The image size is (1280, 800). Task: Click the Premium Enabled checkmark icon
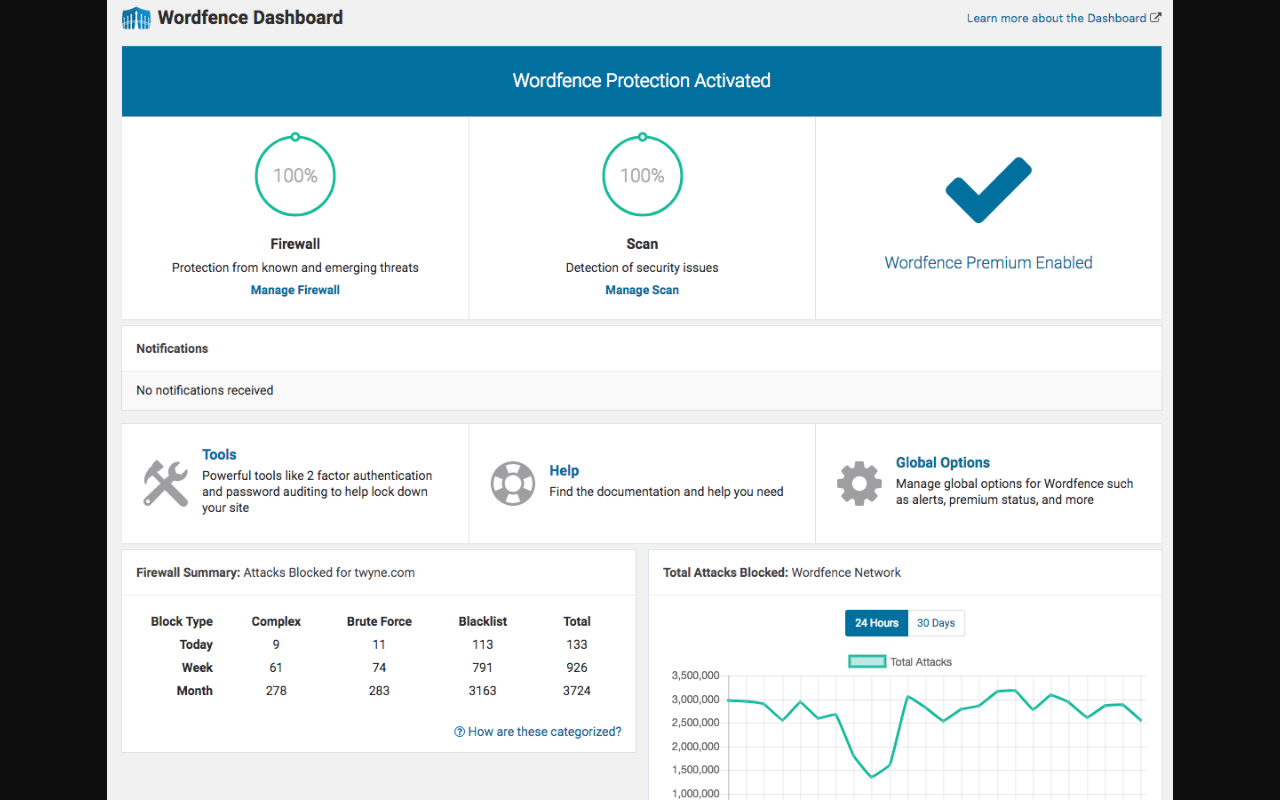tap(988, 190)
